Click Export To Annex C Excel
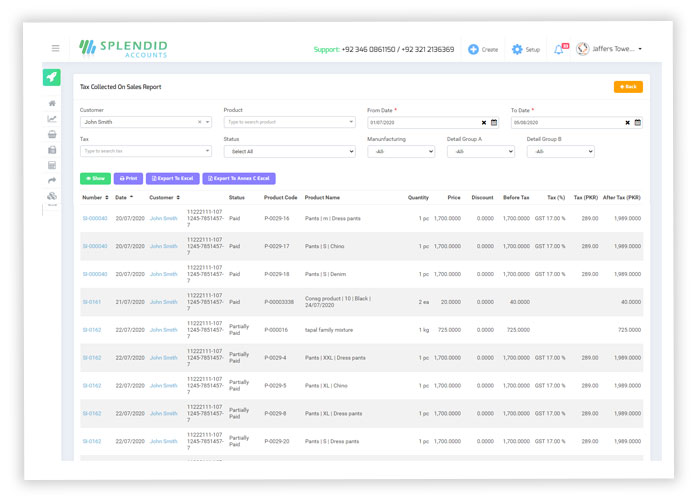This screenshot has width=699, height=500. 239,179
